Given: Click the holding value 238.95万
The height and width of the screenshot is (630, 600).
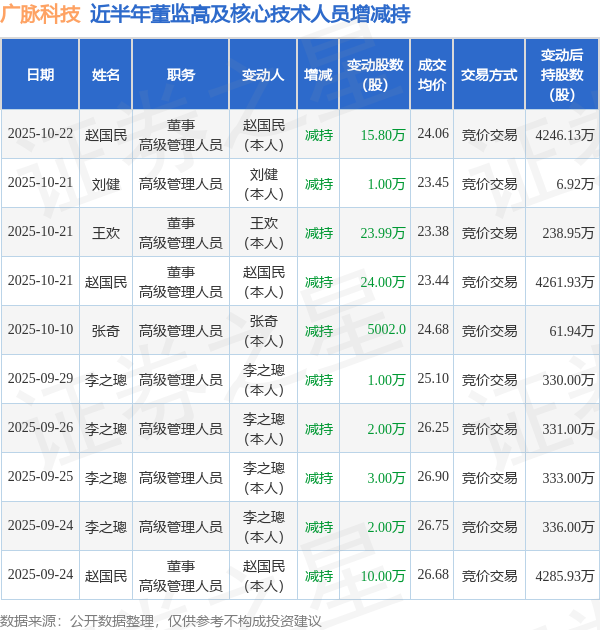Looking at the screenshot, I should pyautogui.click(x=568, y=233).
